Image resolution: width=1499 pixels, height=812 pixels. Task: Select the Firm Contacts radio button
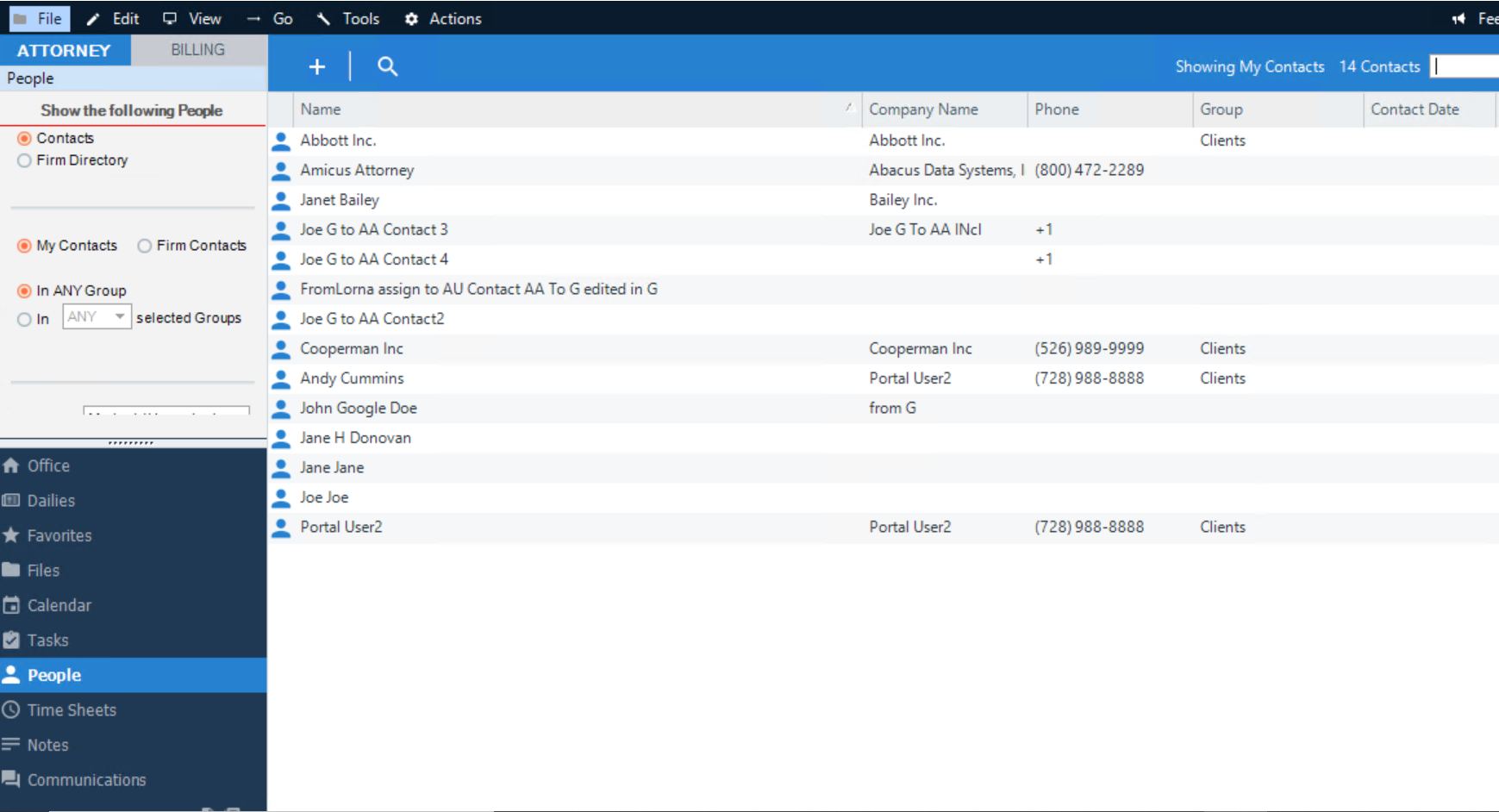(144, 246)
